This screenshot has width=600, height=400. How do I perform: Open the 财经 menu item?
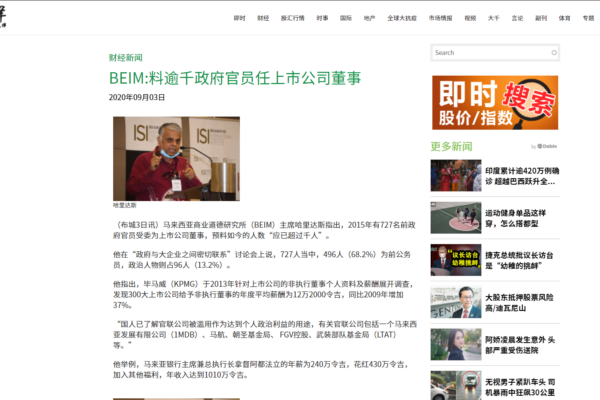tap(263, 18)
